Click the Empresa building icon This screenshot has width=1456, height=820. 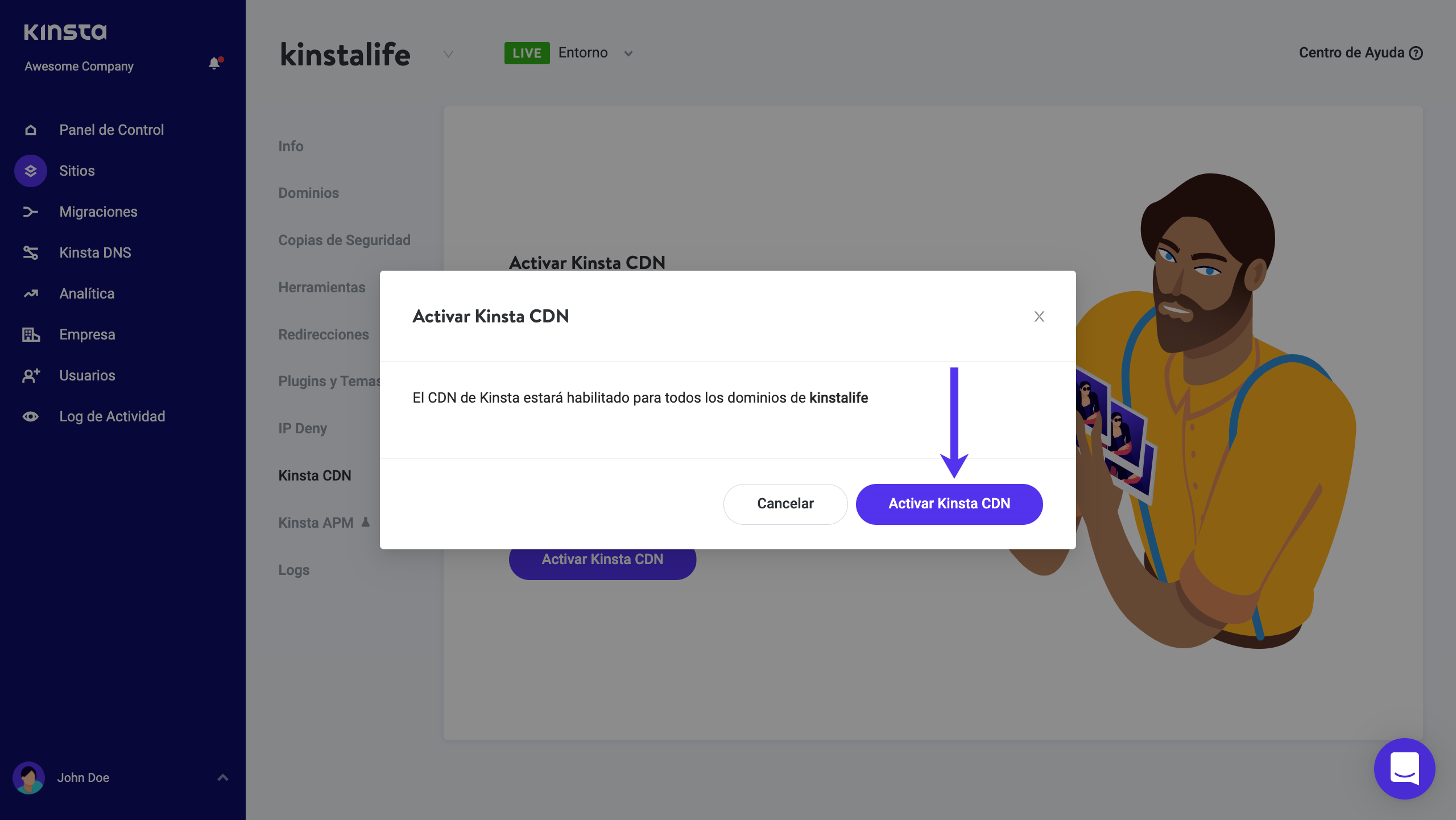coord(31,335)
